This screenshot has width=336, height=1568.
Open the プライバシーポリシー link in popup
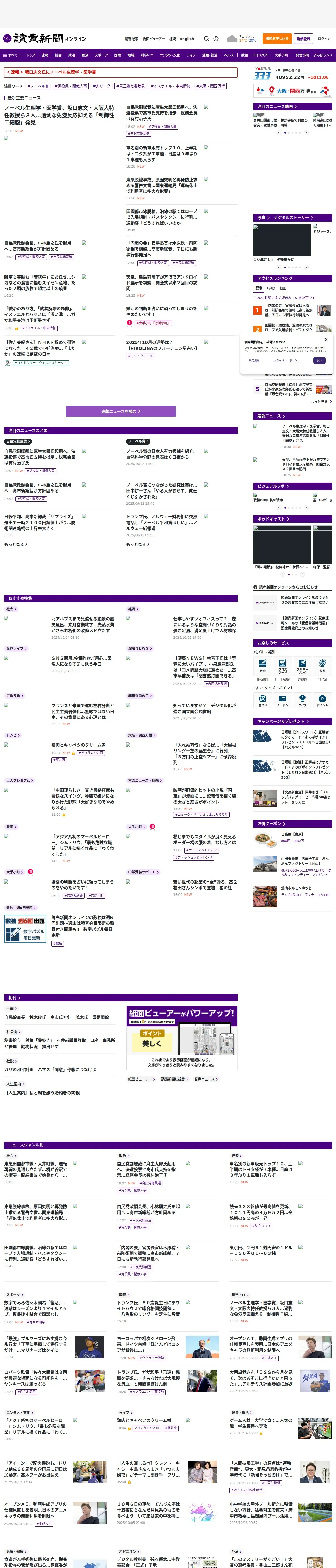286,360
